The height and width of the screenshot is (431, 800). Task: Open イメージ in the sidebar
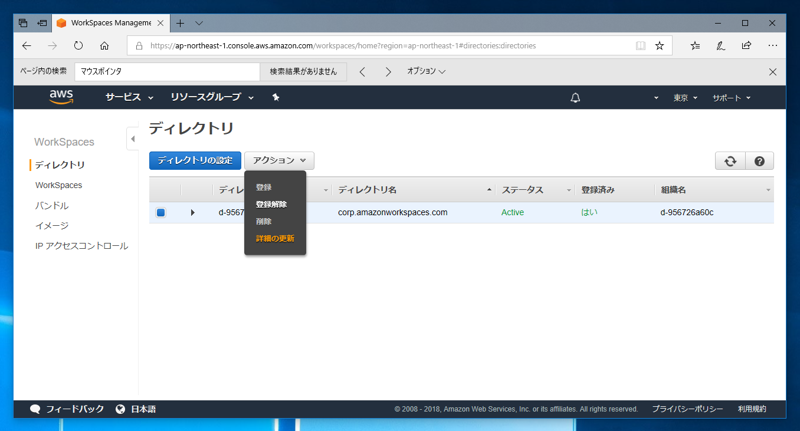(52, 225)
